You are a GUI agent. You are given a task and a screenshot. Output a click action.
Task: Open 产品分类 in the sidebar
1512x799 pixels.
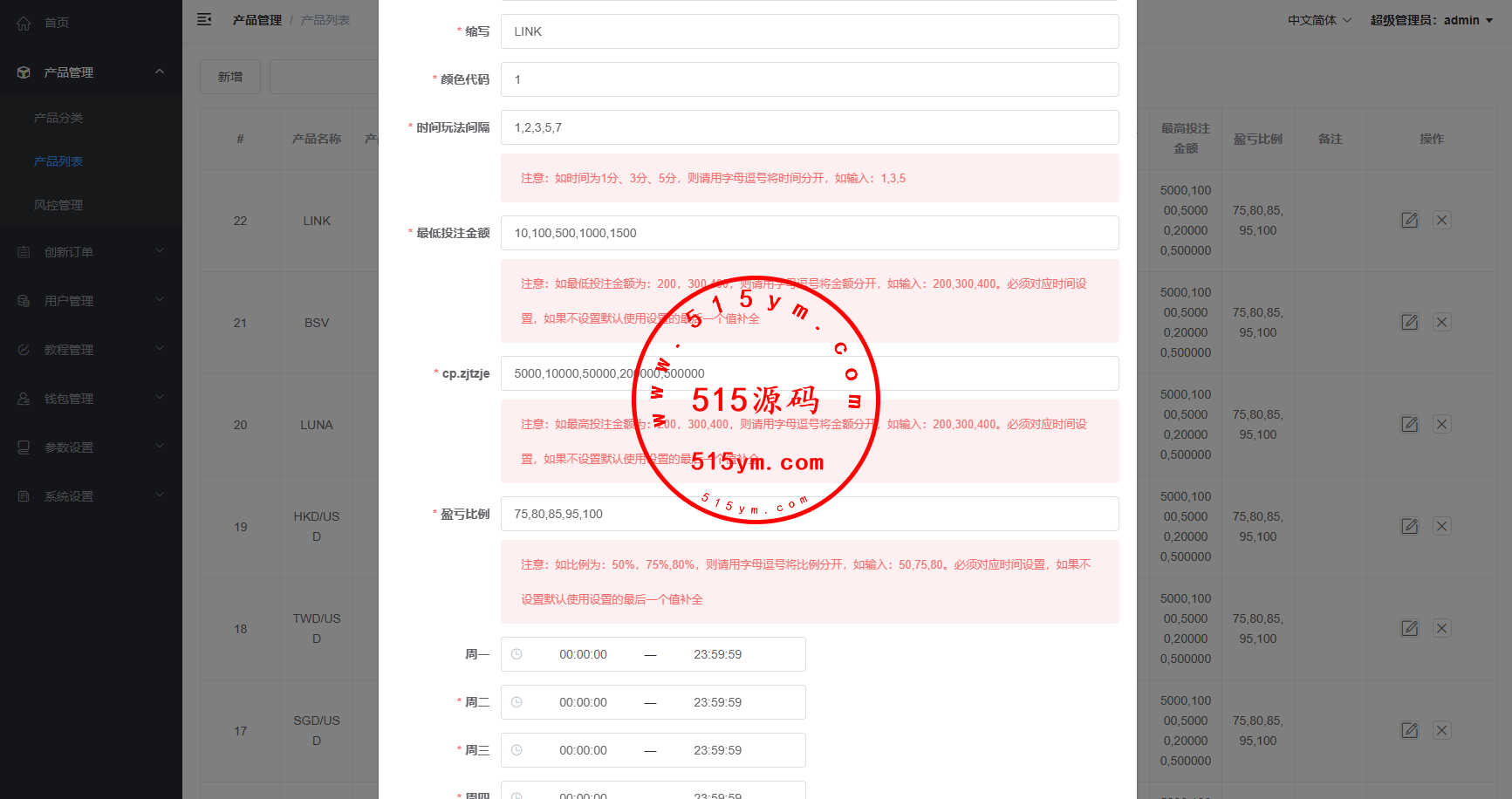58,118
